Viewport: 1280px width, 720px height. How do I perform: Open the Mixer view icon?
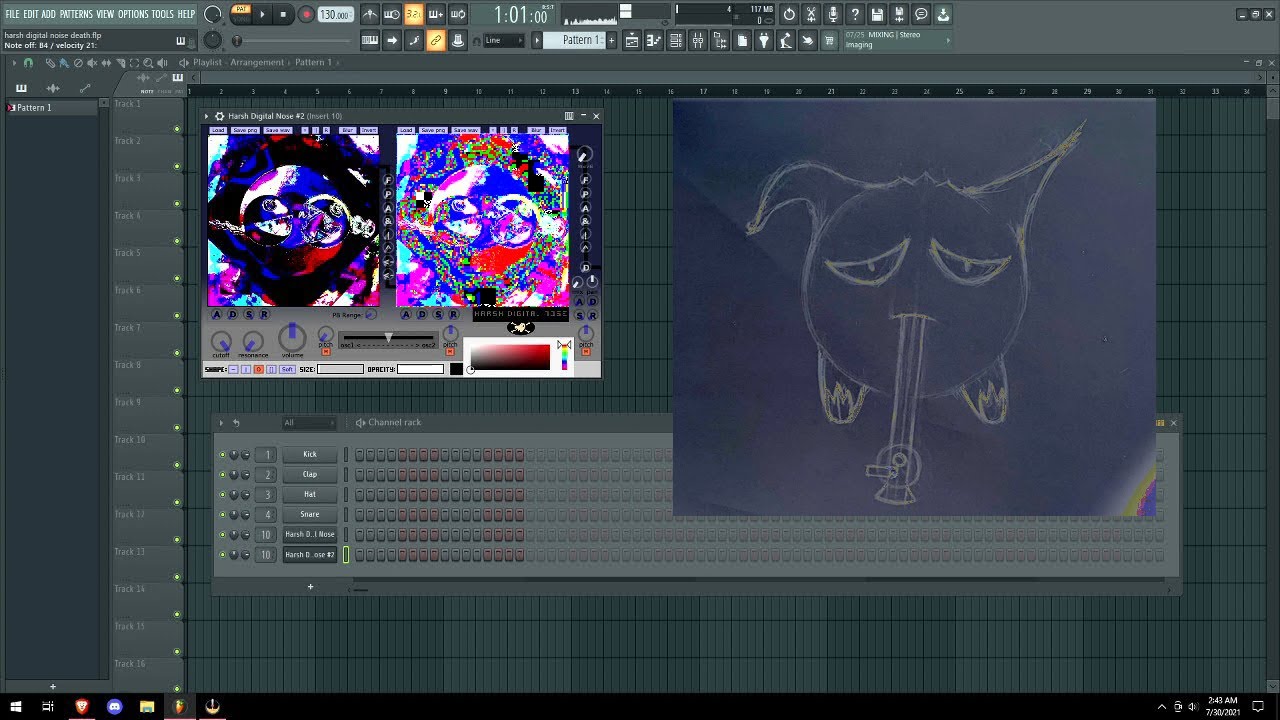point(697,41)
